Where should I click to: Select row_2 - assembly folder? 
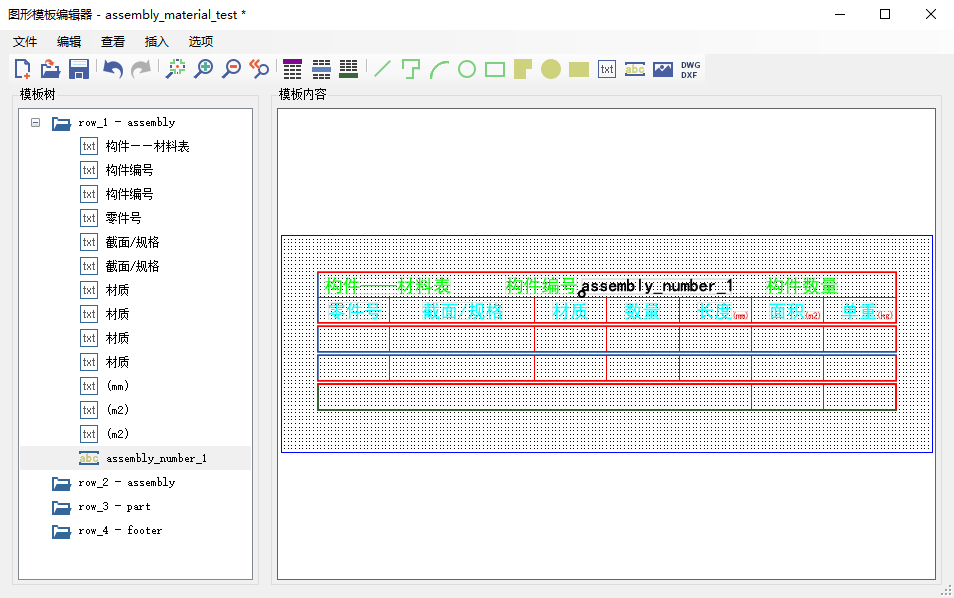click(x=127, y=482)
